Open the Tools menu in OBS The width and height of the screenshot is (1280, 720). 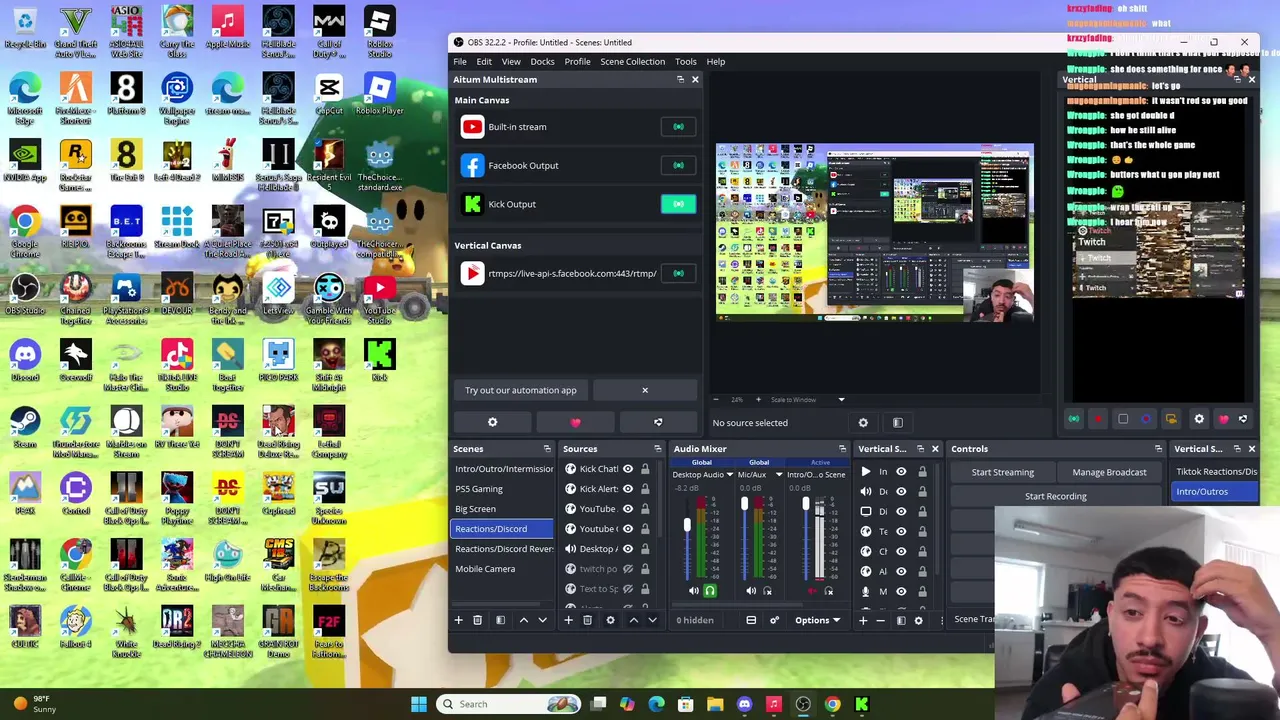pos(685,61)
